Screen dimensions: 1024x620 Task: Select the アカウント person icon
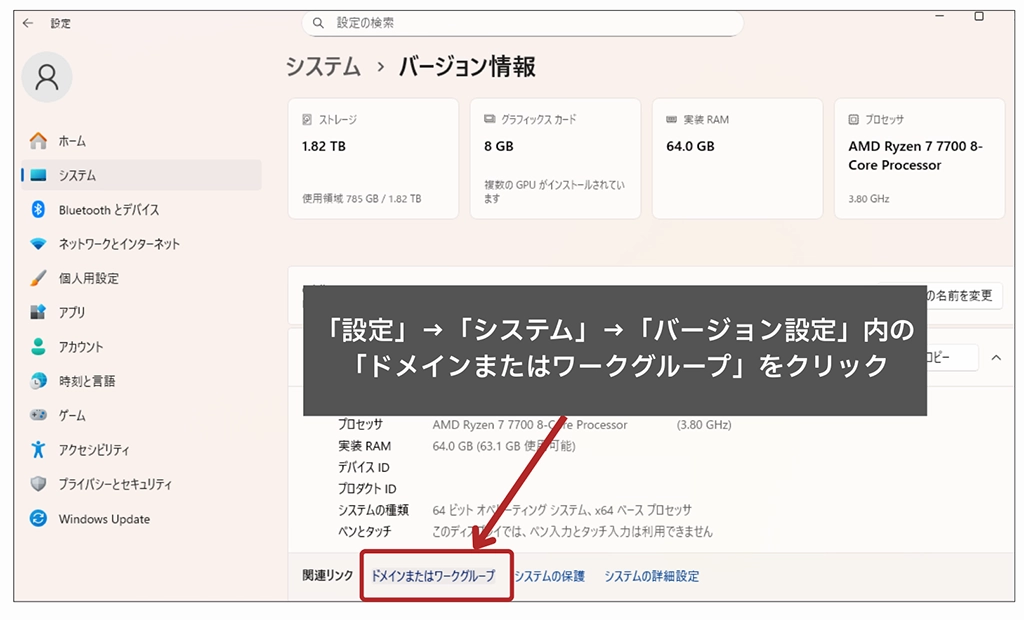pos(38,347)
